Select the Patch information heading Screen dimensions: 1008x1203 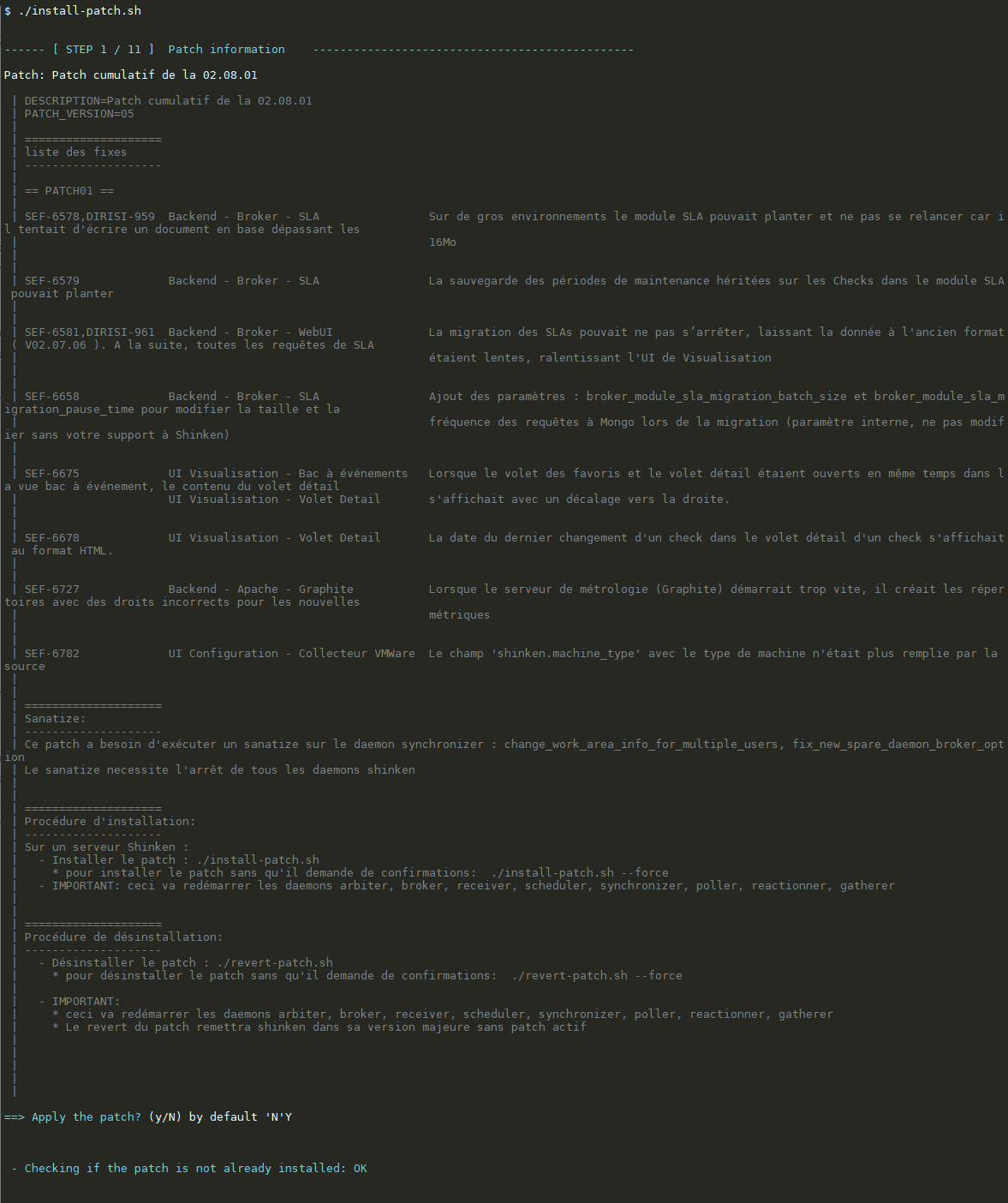(x=227, y=50)
